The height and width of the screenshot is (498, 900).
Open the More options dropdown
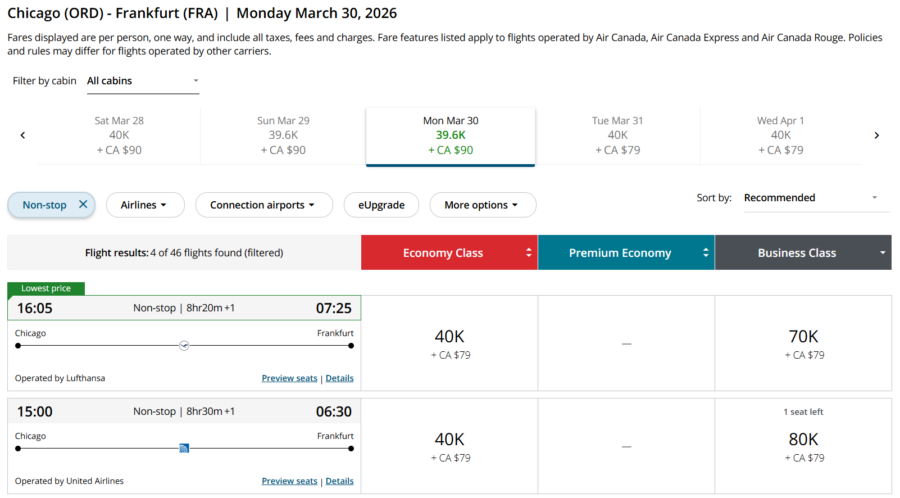482,205
